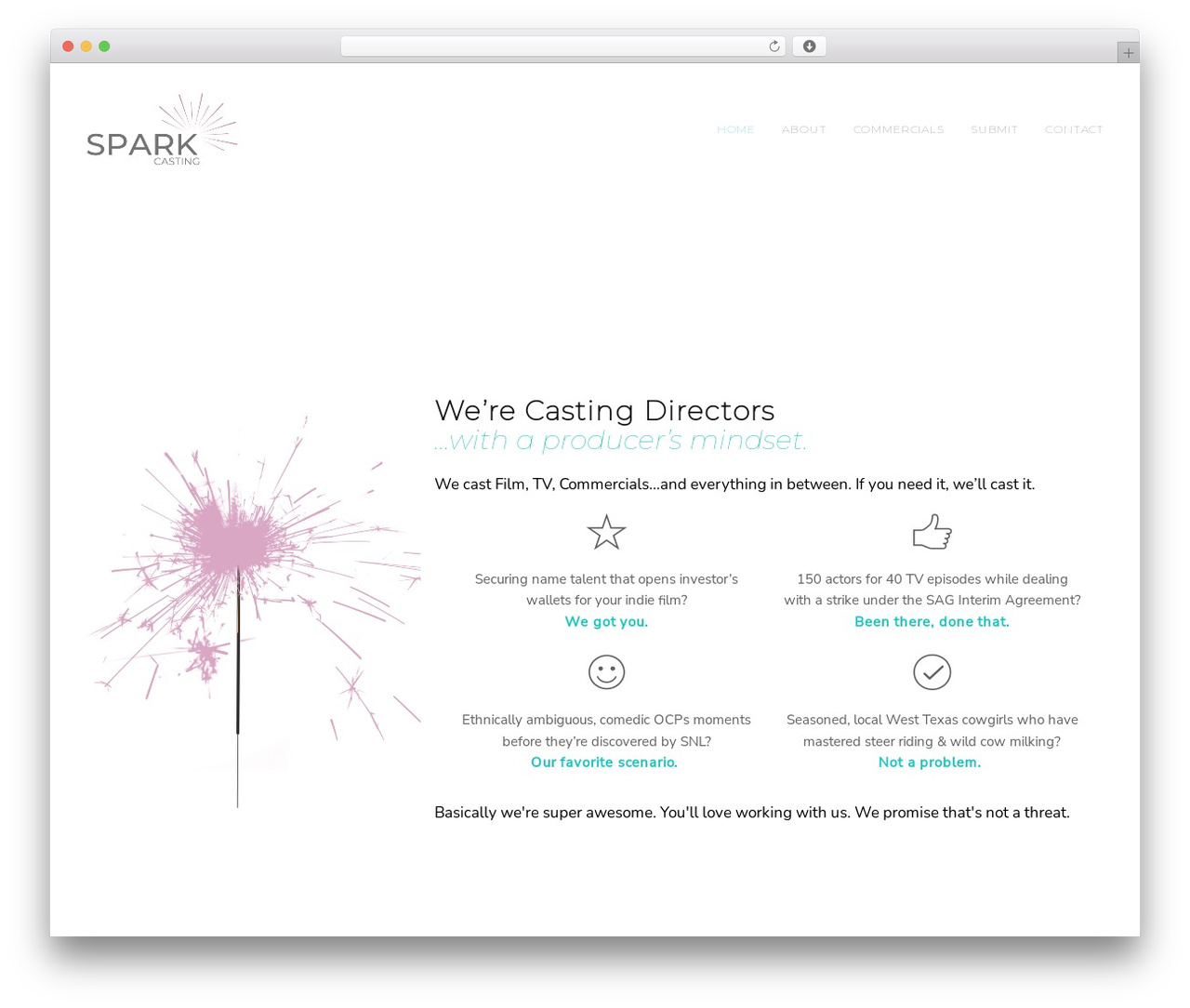1190x1008 pixels.
Task: Click the thumbs-up icon
Action: click(932, 531)
